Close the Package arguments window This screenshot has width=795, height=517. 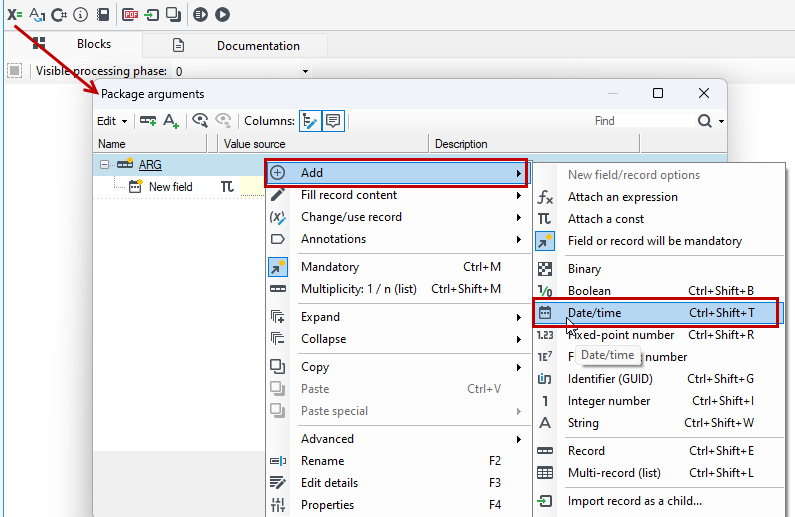tap(704, 93)
